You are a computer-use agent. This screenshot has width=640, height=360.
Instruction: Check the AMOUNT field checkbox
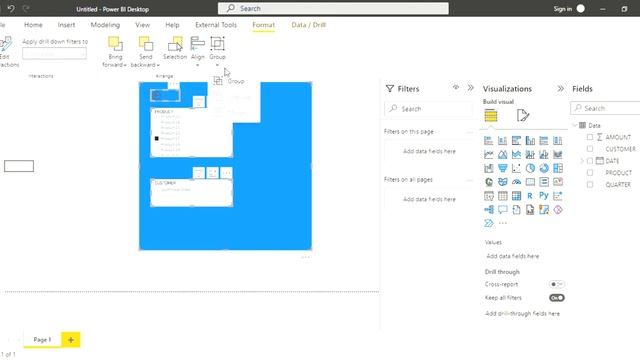590,137
